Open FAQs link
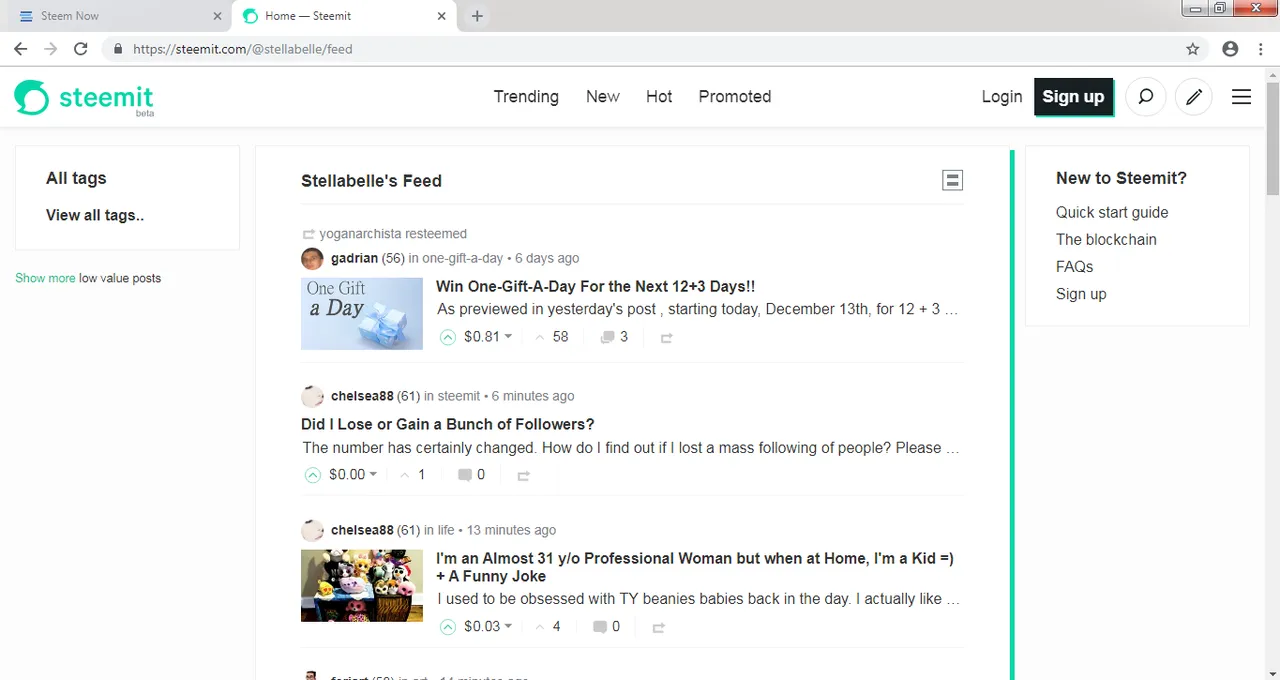 pyautogui.click(x=1075, y=267)
